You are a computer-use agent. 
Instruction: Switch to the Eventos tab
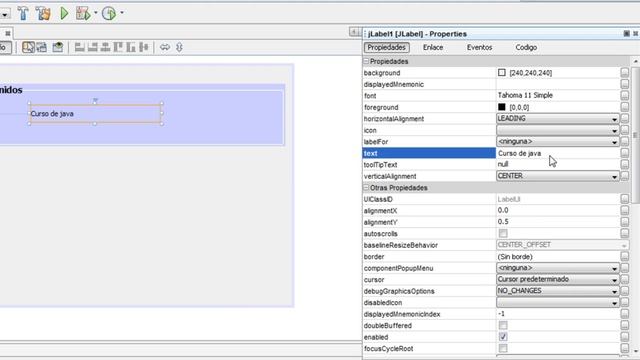(x=479, y=47)
